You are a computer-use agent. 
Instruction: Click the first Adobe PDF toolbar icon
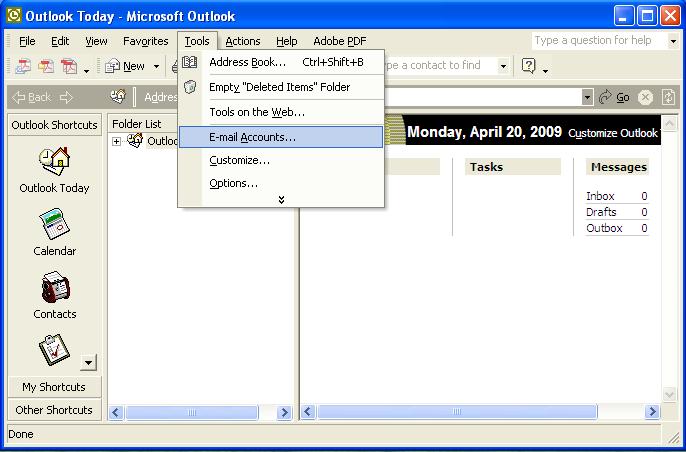pos(23,66)
